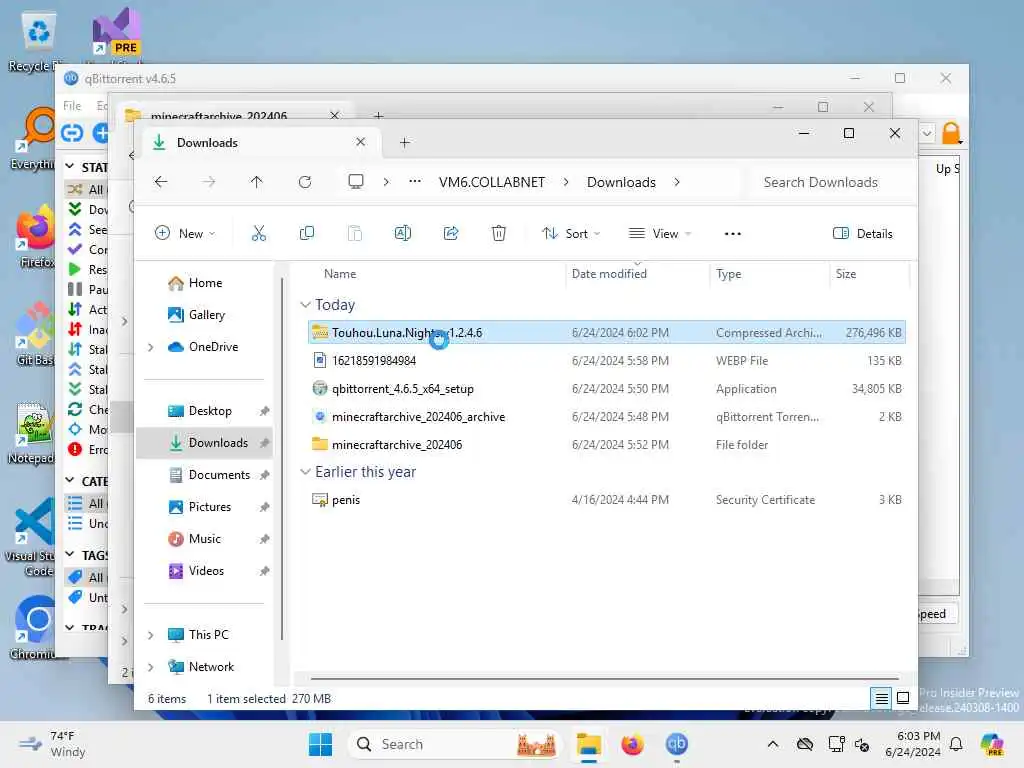This screenshot has width=1024, height=768.
Task: Click the Firefox desktop shortcut
Action: (x=36, y=236)
